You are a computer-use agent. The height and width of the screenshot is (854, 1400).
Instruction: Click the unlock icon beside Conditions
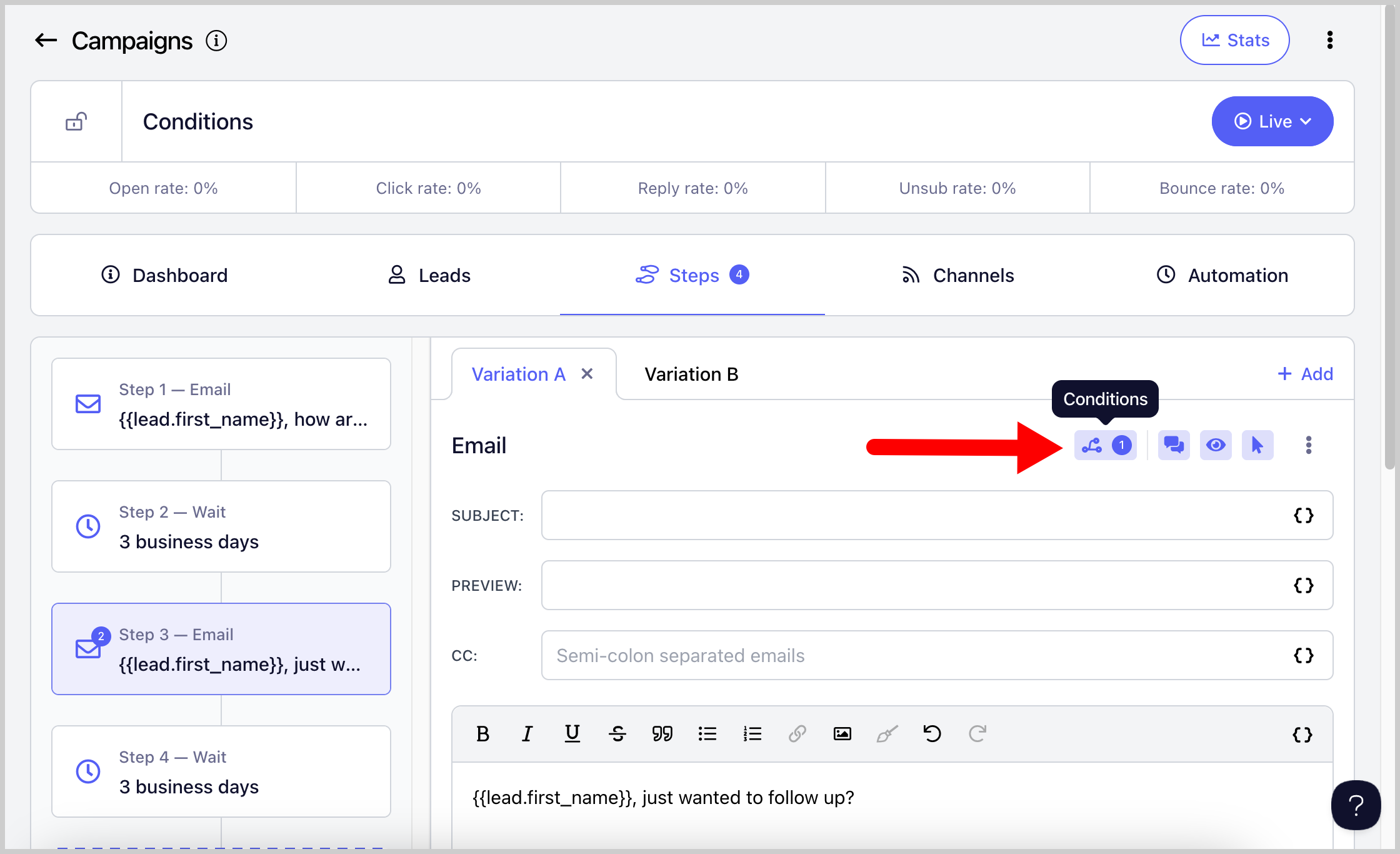76,121
